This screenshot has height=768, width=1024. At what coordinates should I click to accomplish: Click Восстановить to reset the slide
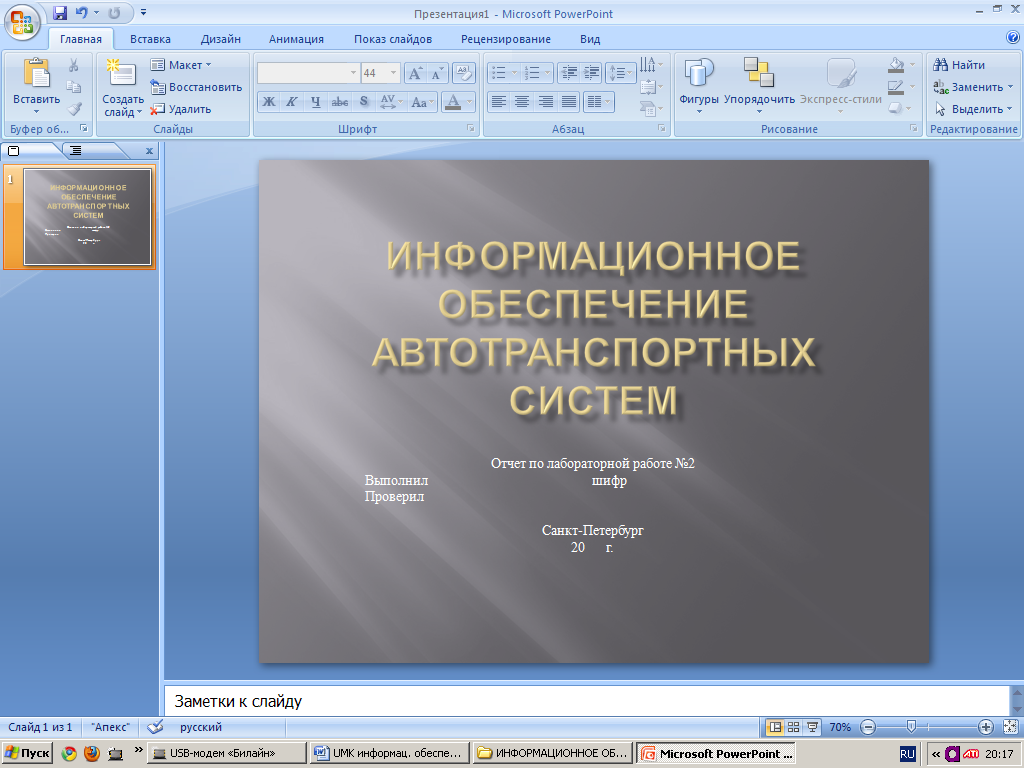point(196,87)
